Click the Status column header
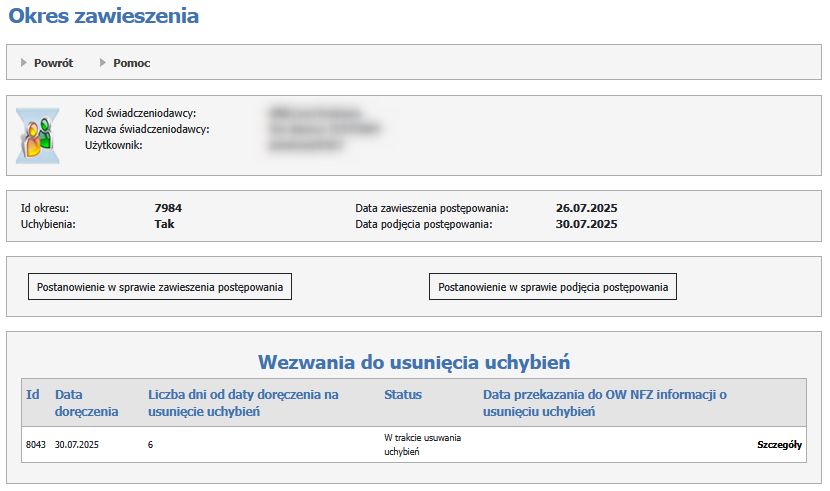Screen dimensions: 830x491 click(403, 395)
